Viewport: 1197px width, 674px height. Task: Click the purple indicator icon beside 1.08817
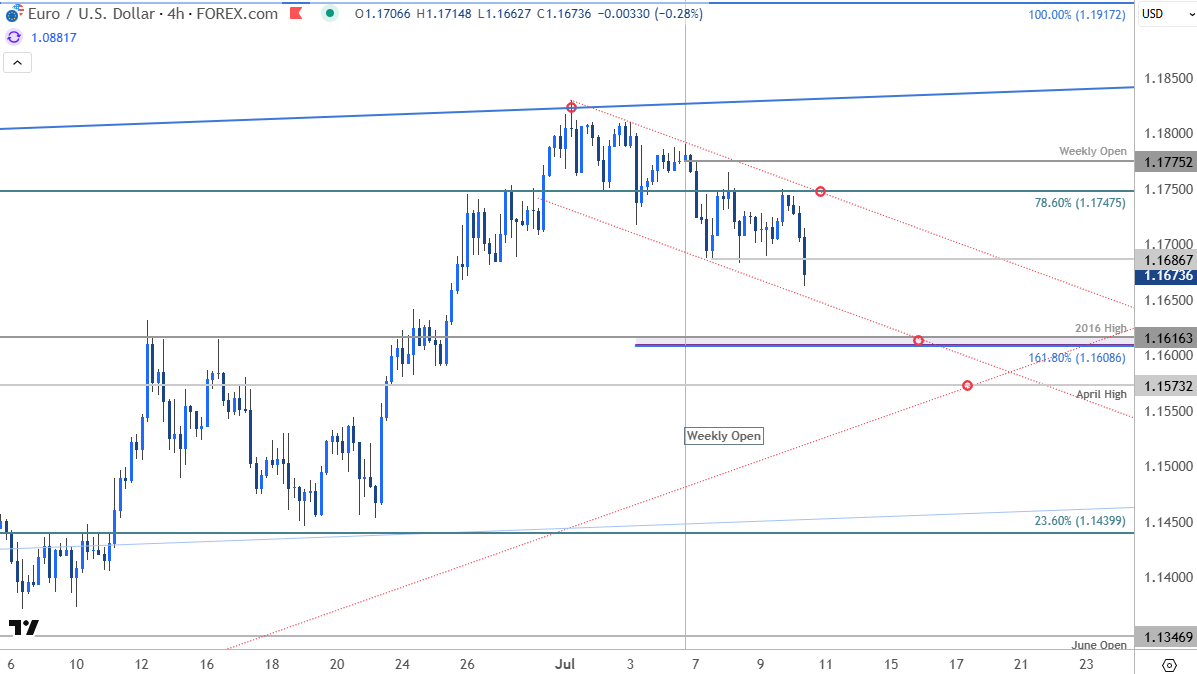point(13,37)
